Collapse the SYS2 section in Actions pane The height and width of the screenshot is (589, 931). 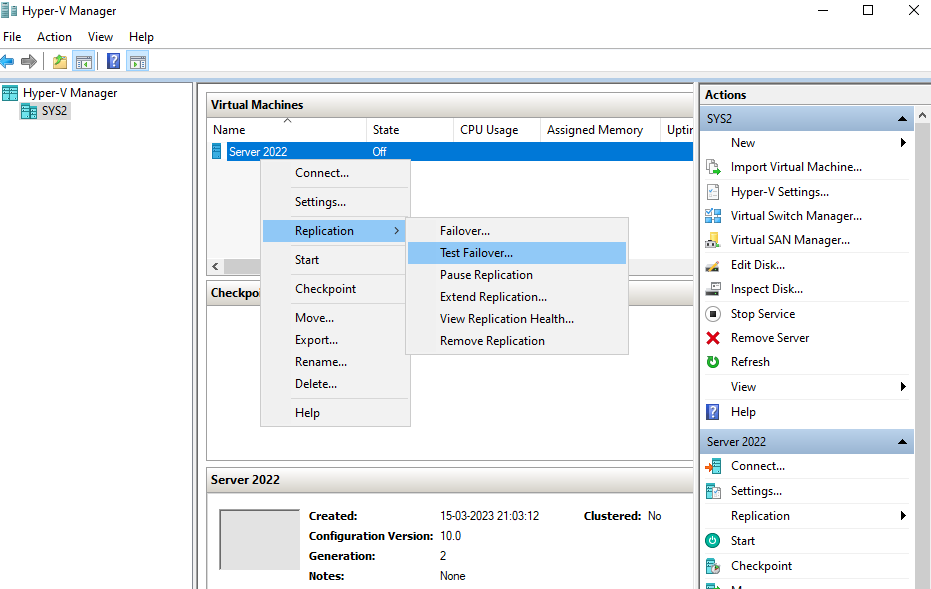pos(902,119)
